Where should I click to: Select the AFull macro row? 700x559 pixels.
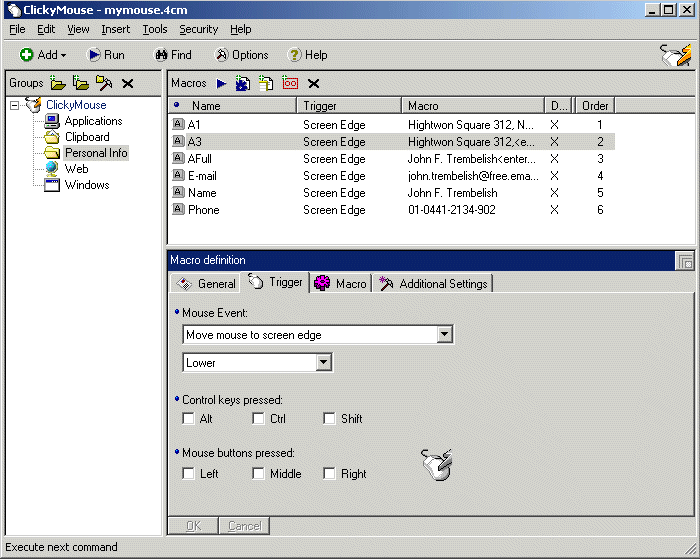pos(392,159)
